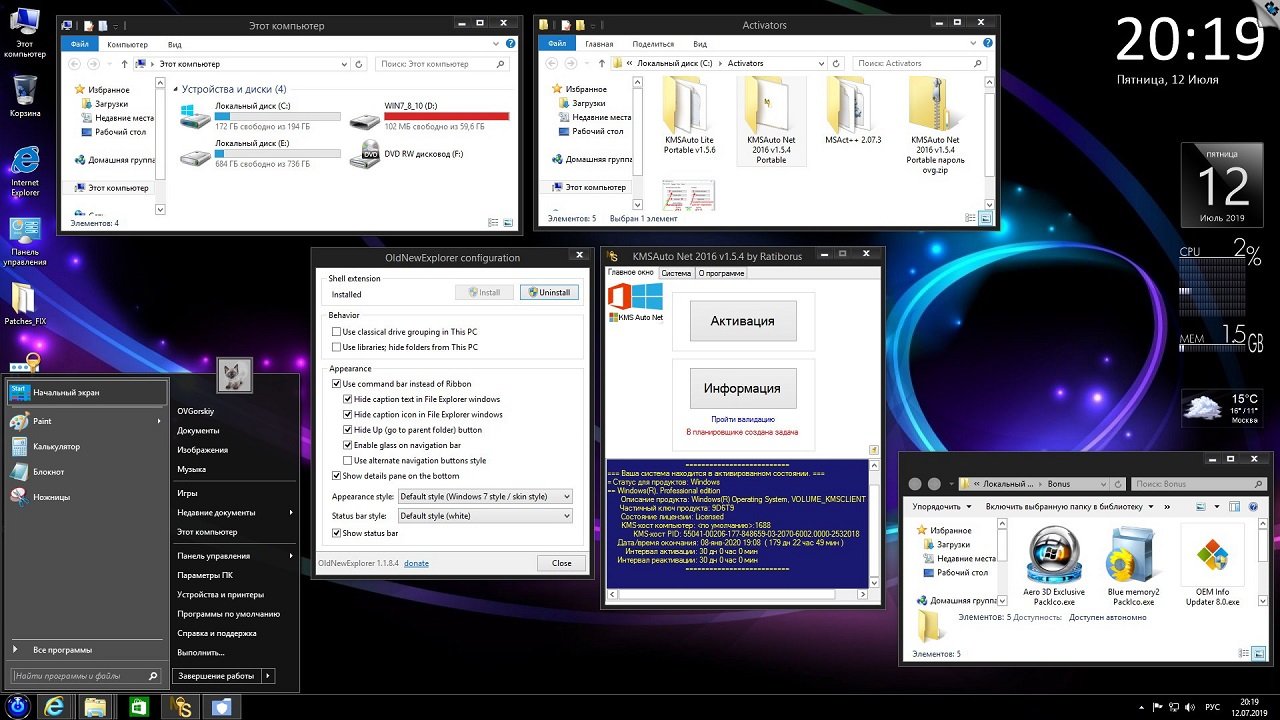This screenshot has height=720, width=1280.
Task: Select the DVD RW drive (F:) icon
Action: [x=365, y=154]
